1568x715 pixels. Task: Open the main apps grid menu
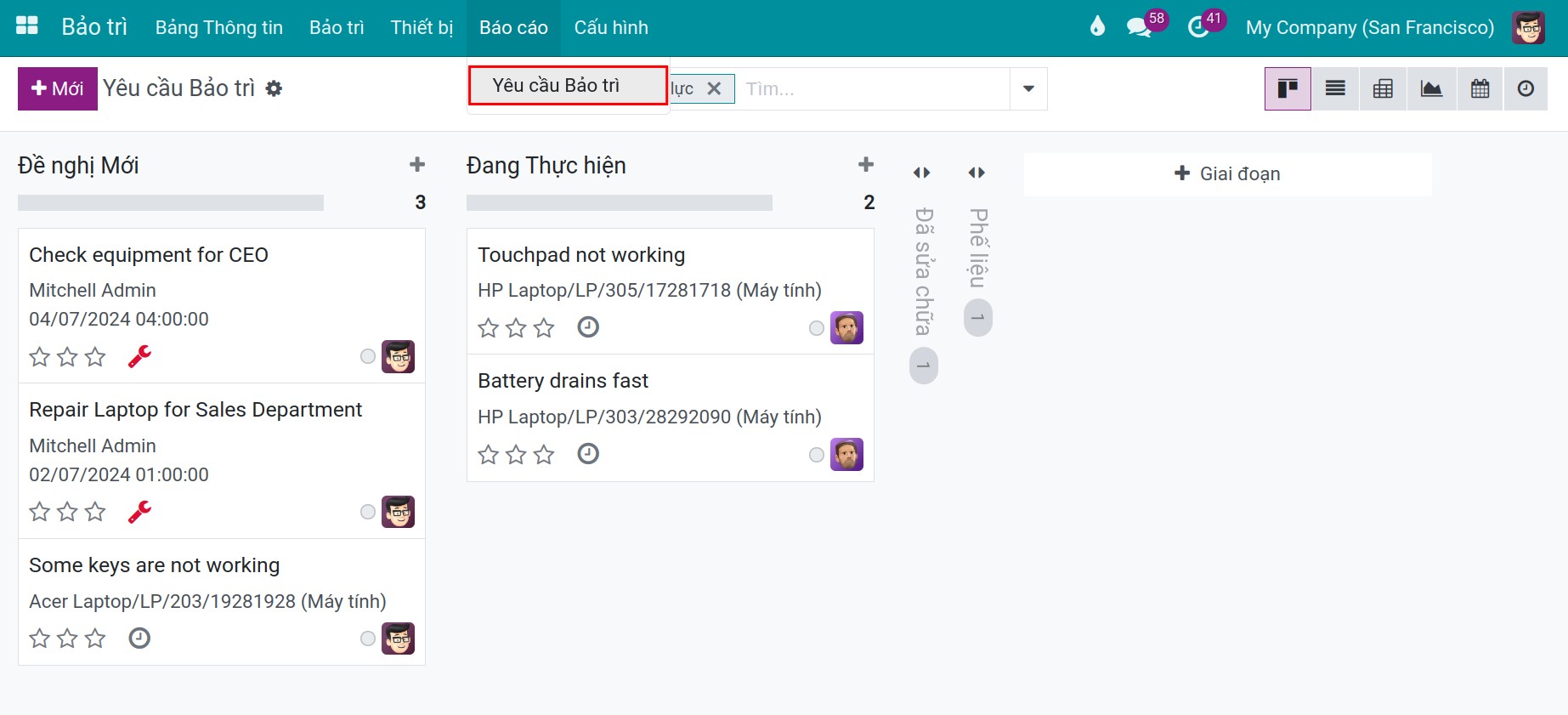tap(27, 26)
